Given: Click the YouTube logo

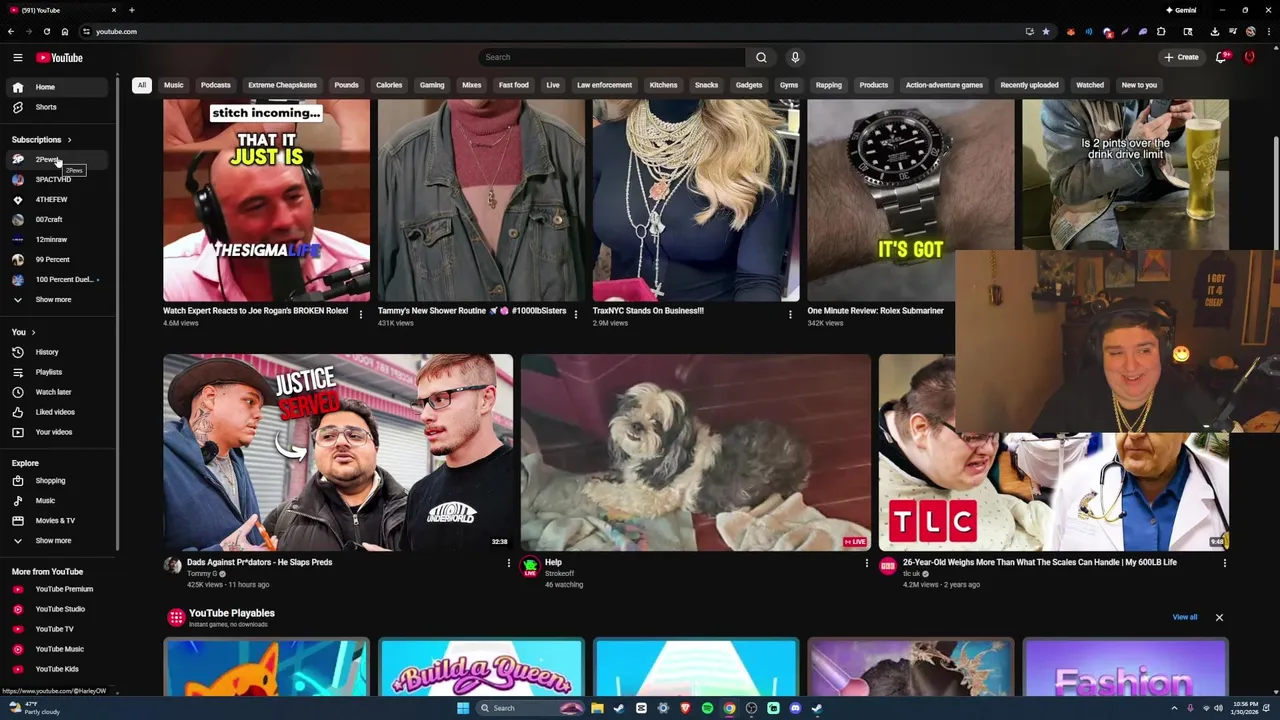Looking at the screenshot, I should coord(60,57).
